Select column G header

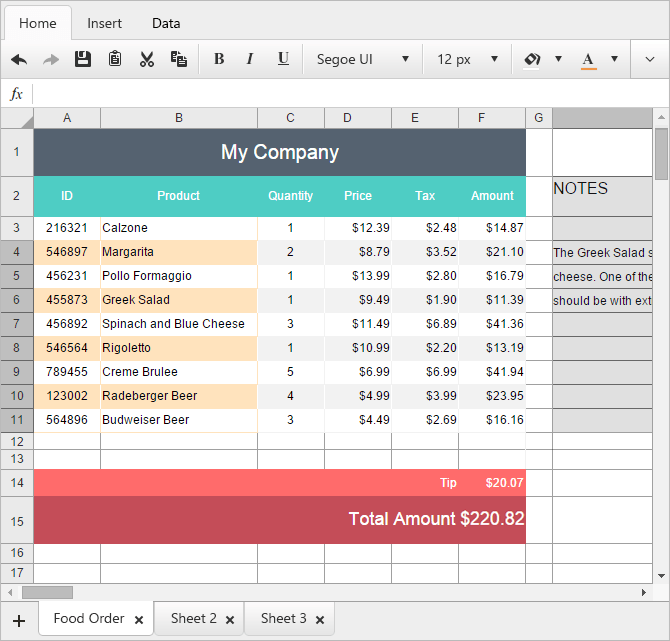[x=538, y=118]
